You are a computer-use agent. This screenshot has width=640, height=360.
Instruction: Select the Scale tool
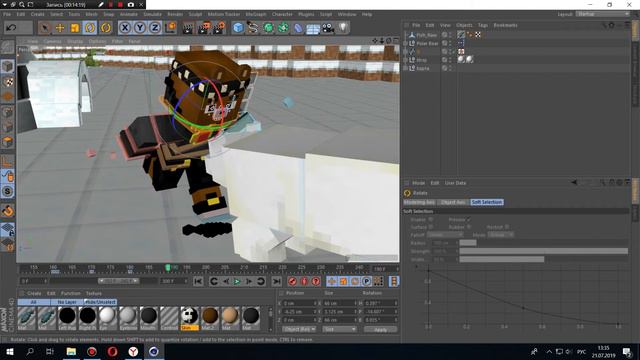click(x=75, y=28)
